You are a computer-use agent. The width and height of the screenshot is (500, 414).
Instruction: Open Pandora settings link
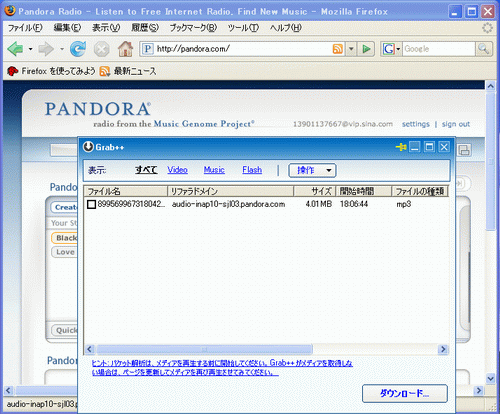[x=416, y=124]
